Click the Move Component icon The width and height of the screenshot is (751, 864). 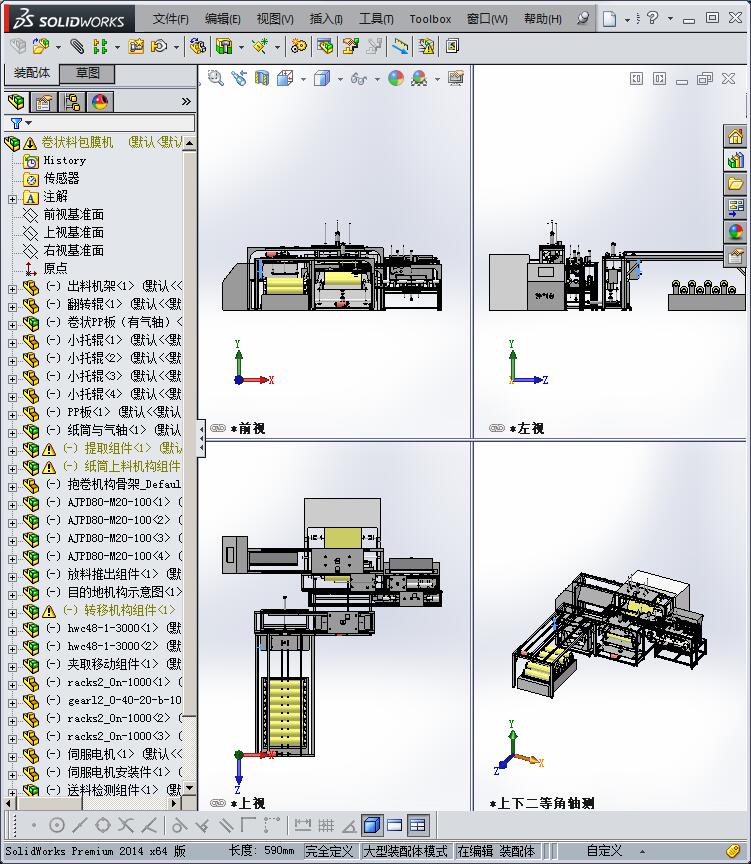click(x=159, y=46)
